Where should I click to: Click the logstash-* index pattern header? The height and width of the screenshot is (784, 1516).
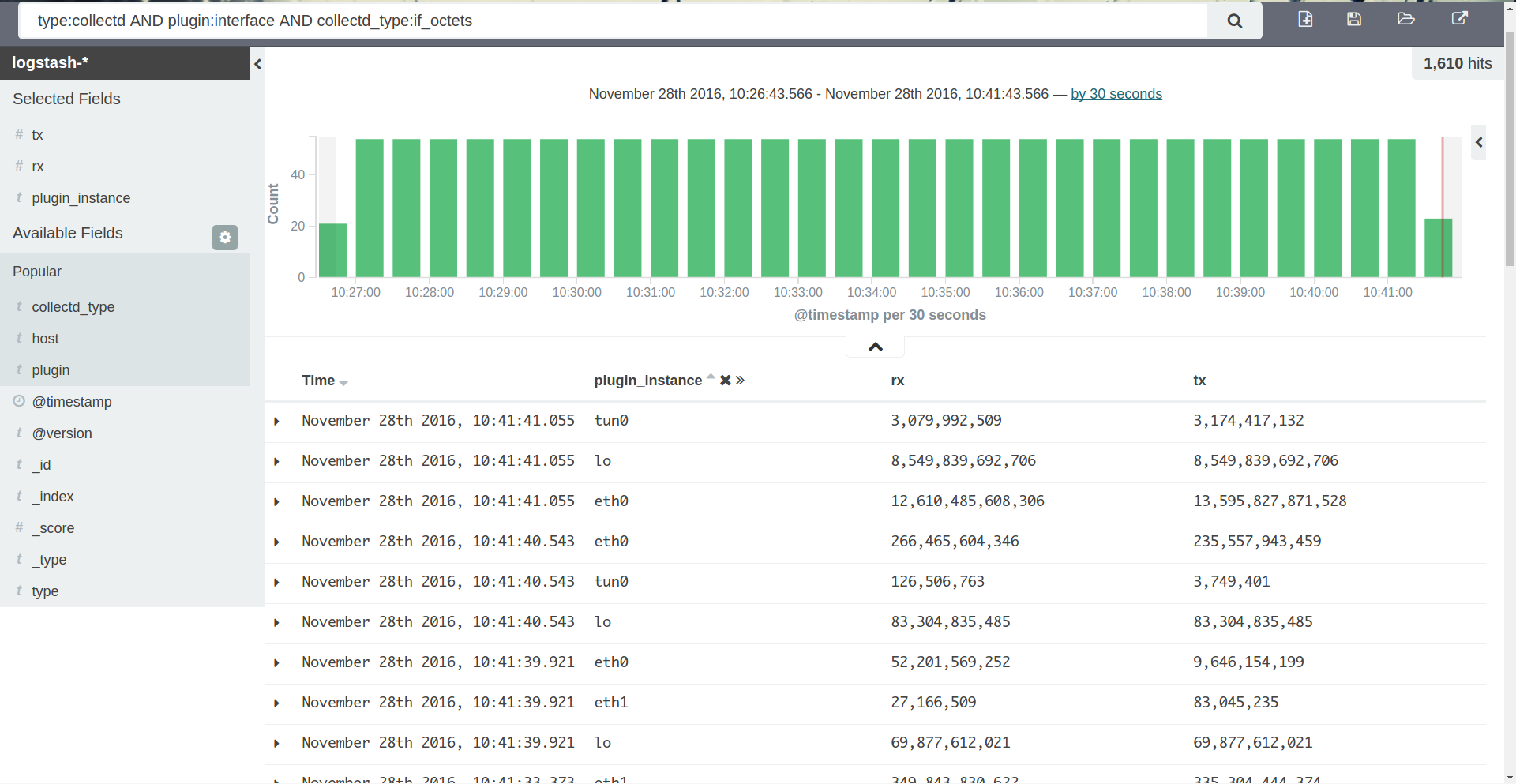[x=50, y=63]
